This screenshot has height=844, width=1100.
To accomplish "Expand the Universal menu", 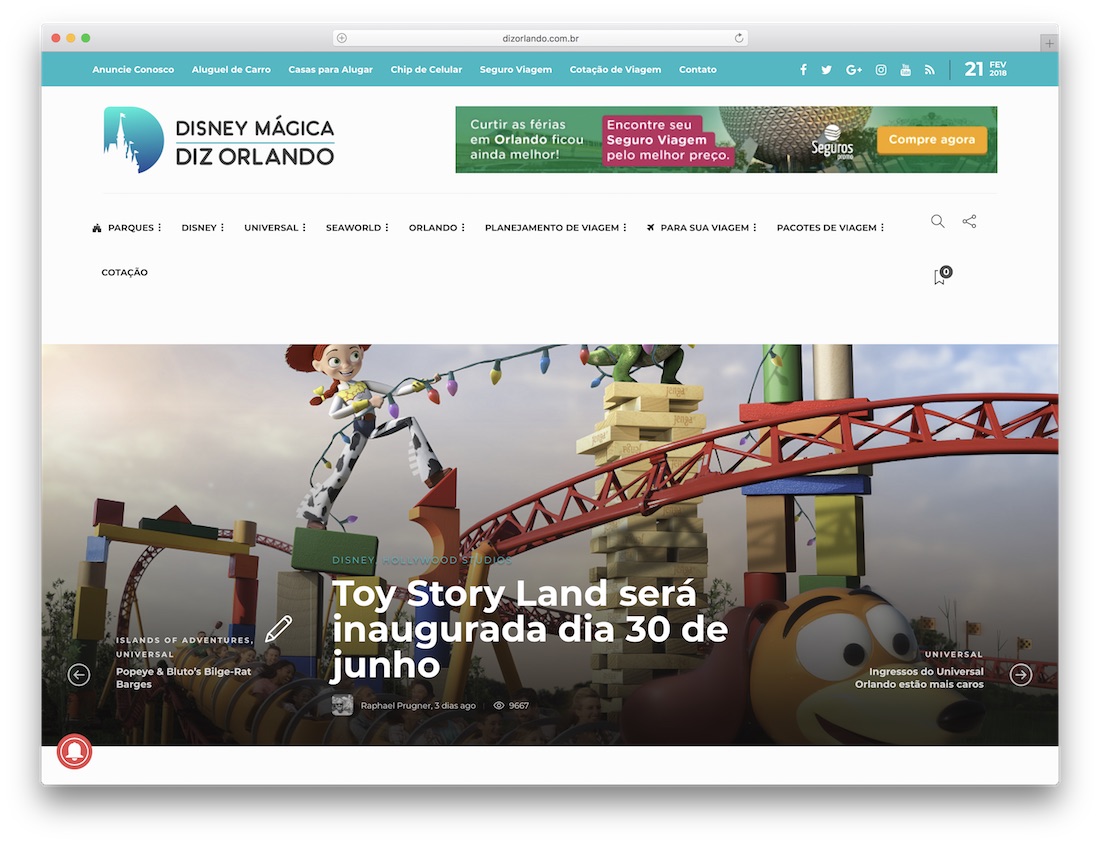I will coord(275,227).
